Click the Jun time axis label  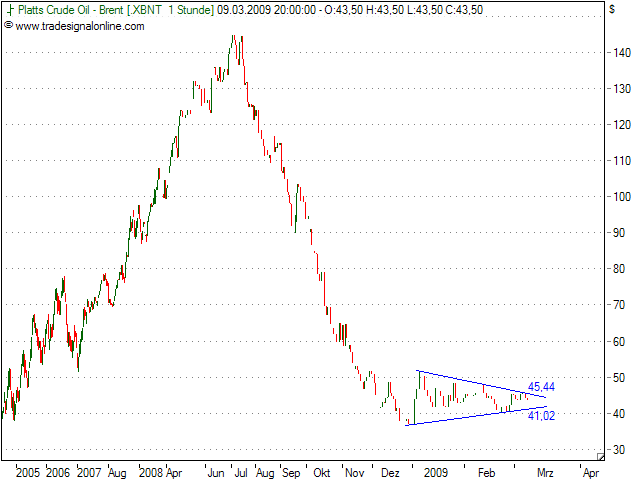point(216,473)
